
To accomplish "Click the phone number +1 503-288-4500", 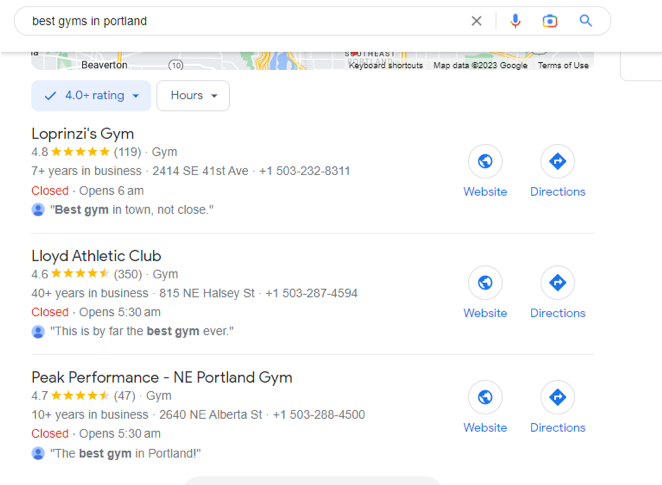I will [x=319, y=415].
